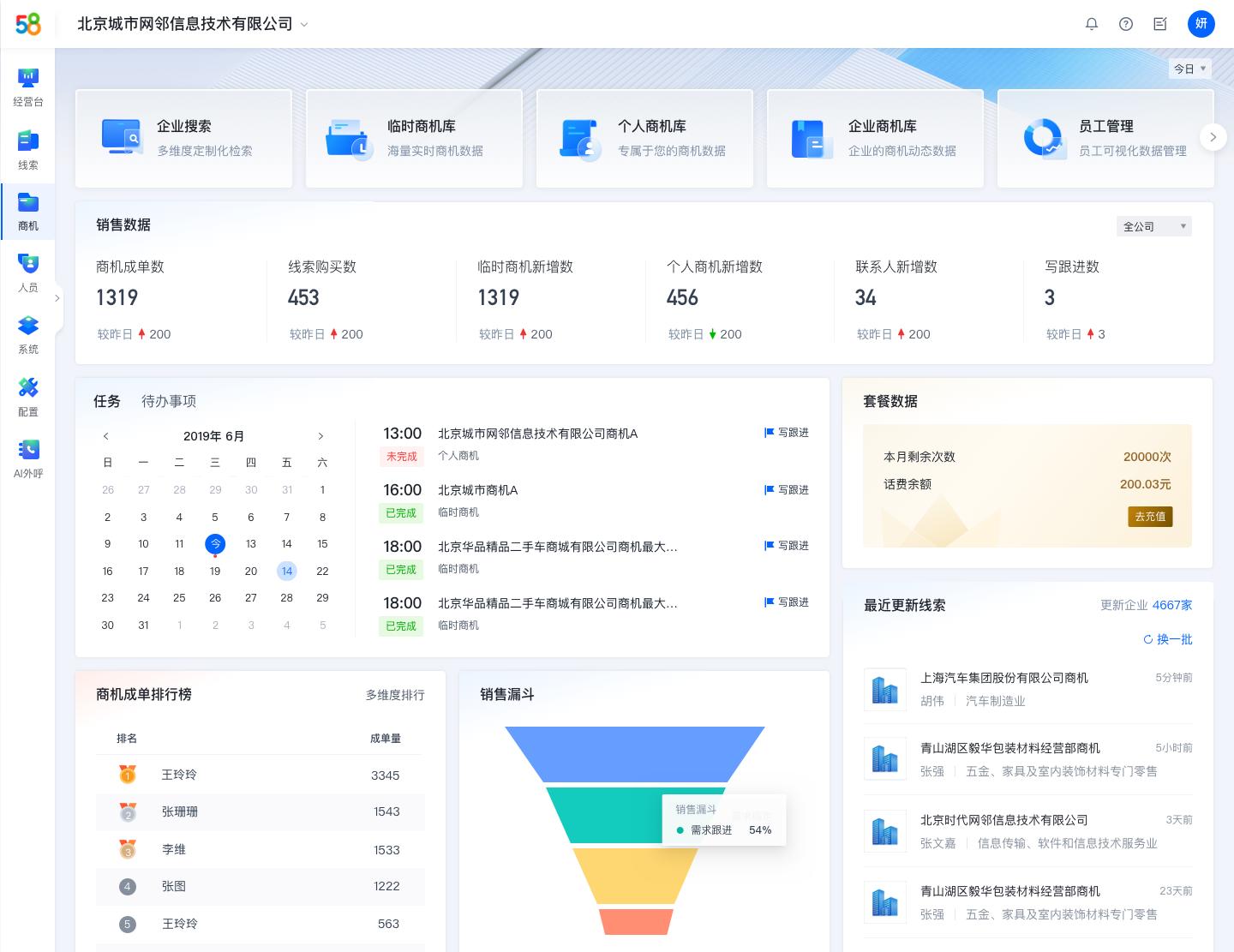Select the 线索 sidebar icon

coord(28,147)
